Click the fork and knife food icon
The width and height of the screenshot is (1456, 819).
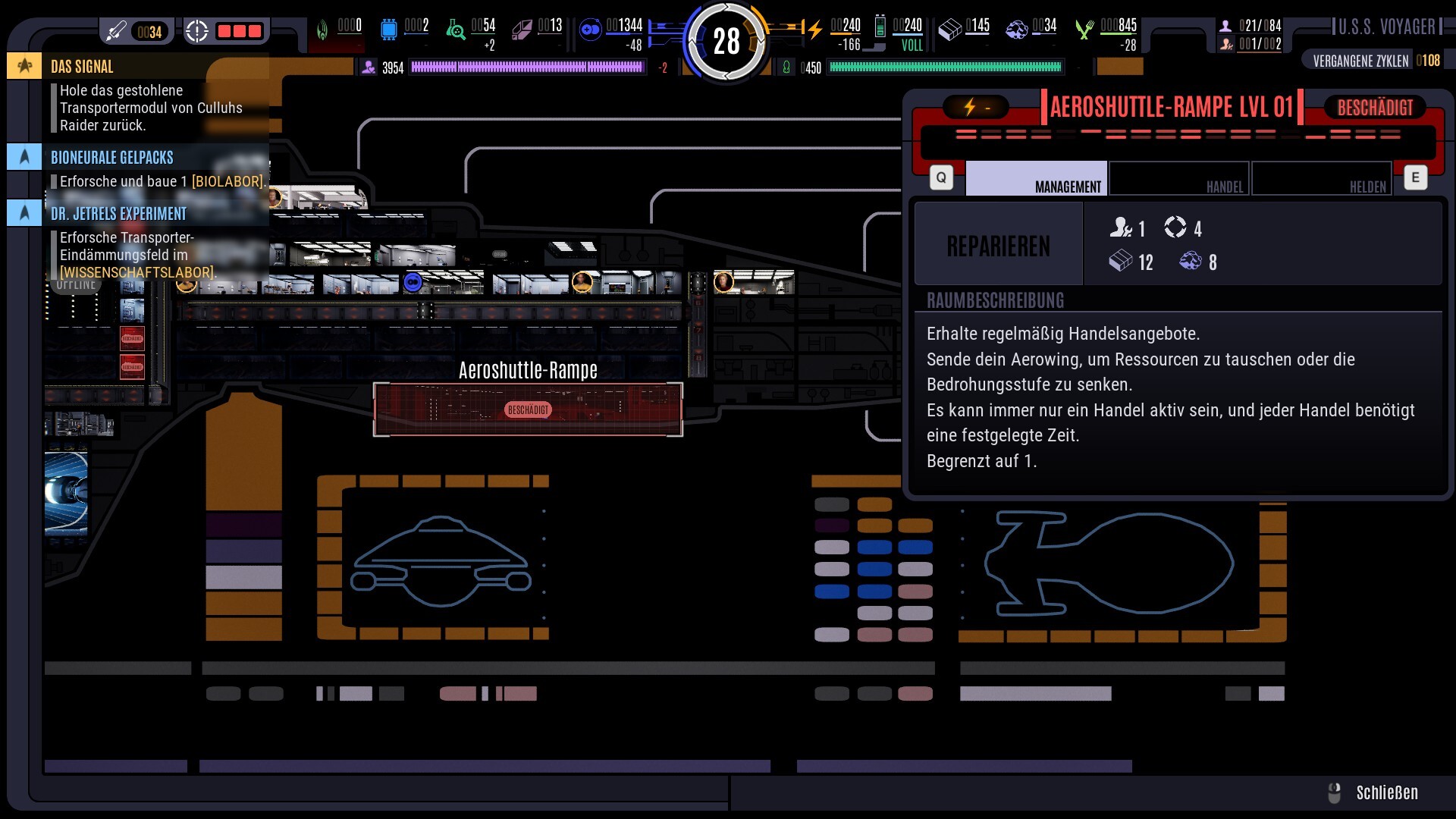1084,30
